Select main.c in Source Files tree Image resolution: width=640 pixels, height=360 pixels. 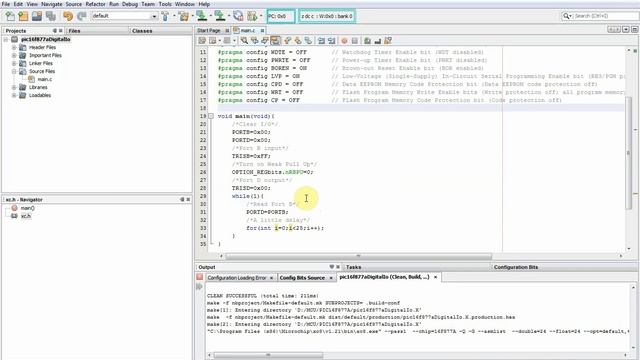pos(44,79)
